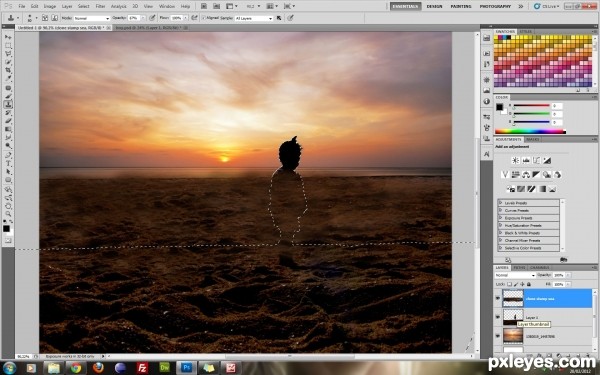Toggle the Aligned checkbox in options bar
600x375 pixels.
click(204, 18)
